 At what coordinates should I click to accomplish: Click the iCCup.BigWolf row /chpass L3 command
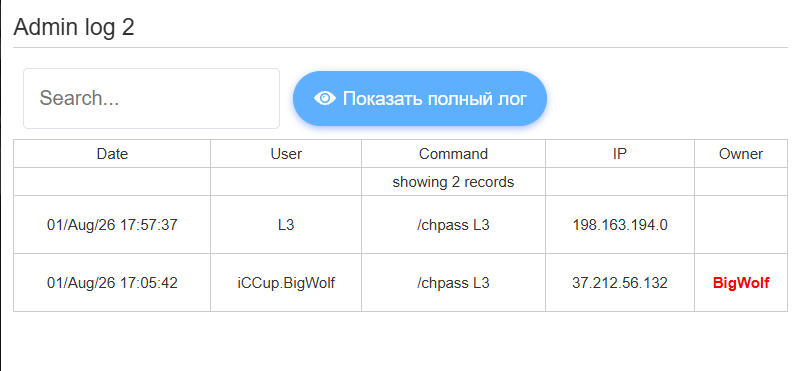(x=453, y=283)
